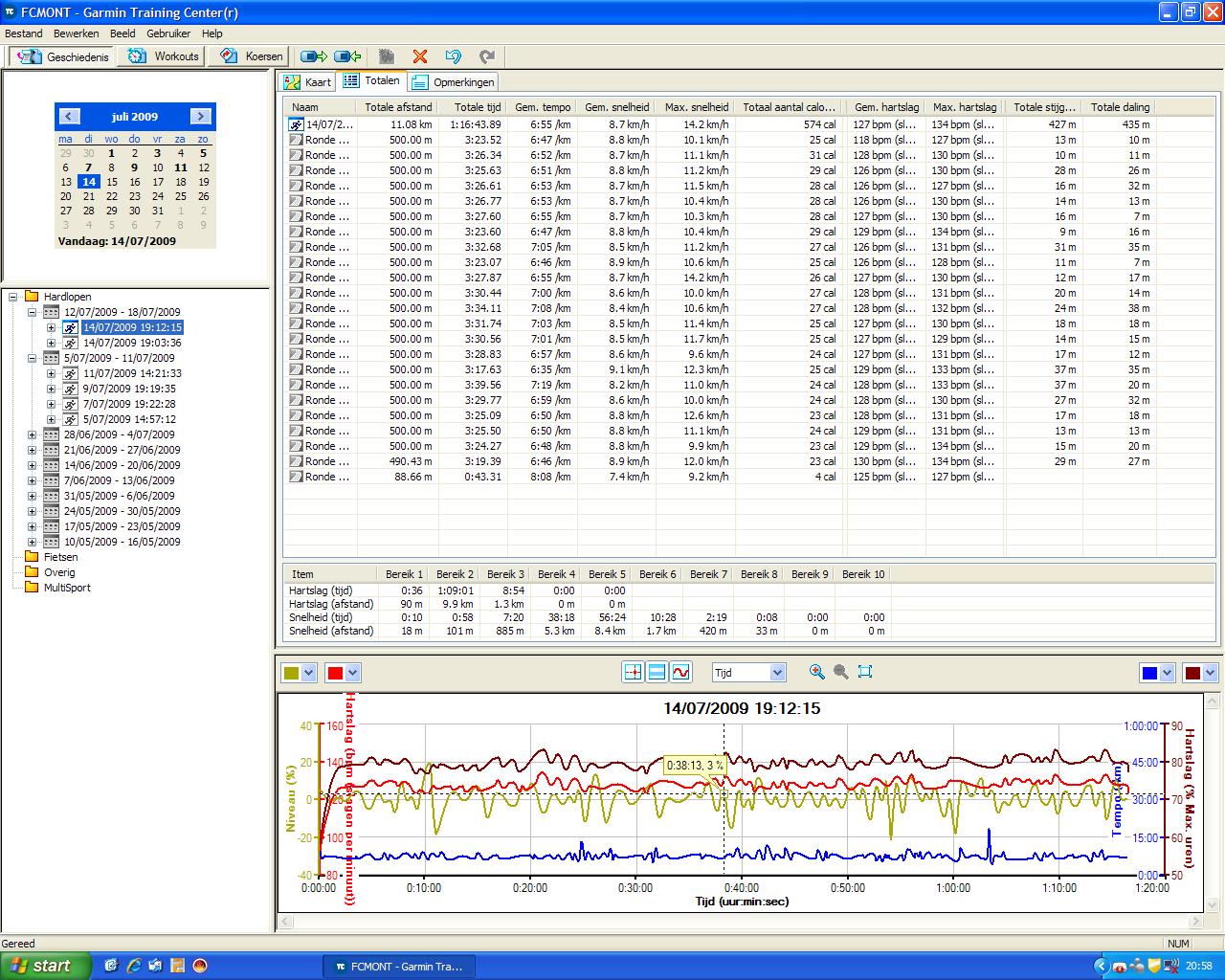Click the juli 2009 month title
Image resolution: width=1225 pixels, height=980 pixels.
point(135,116)
